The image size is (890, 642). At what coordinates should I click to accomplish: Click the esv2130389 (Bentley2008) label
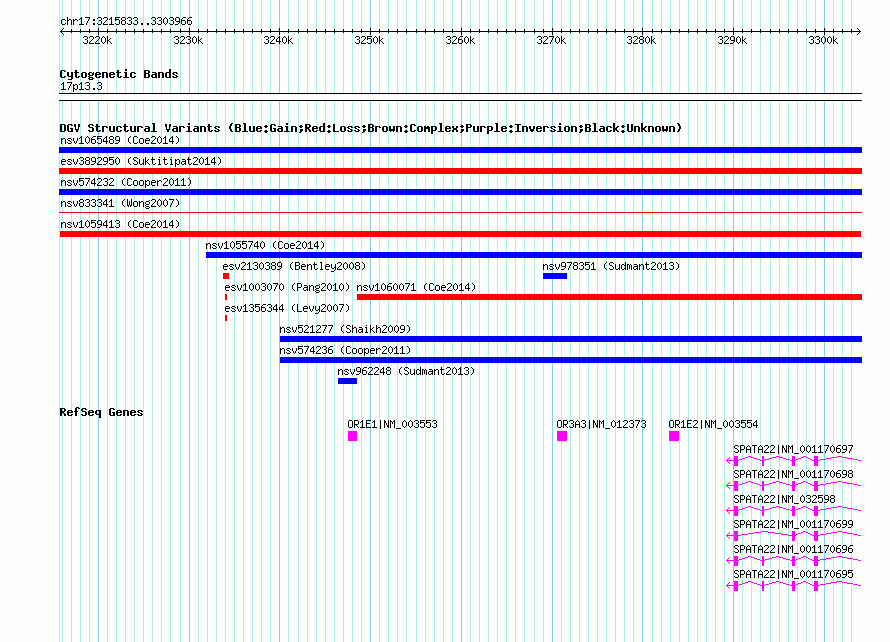click(x=294, y=266)
